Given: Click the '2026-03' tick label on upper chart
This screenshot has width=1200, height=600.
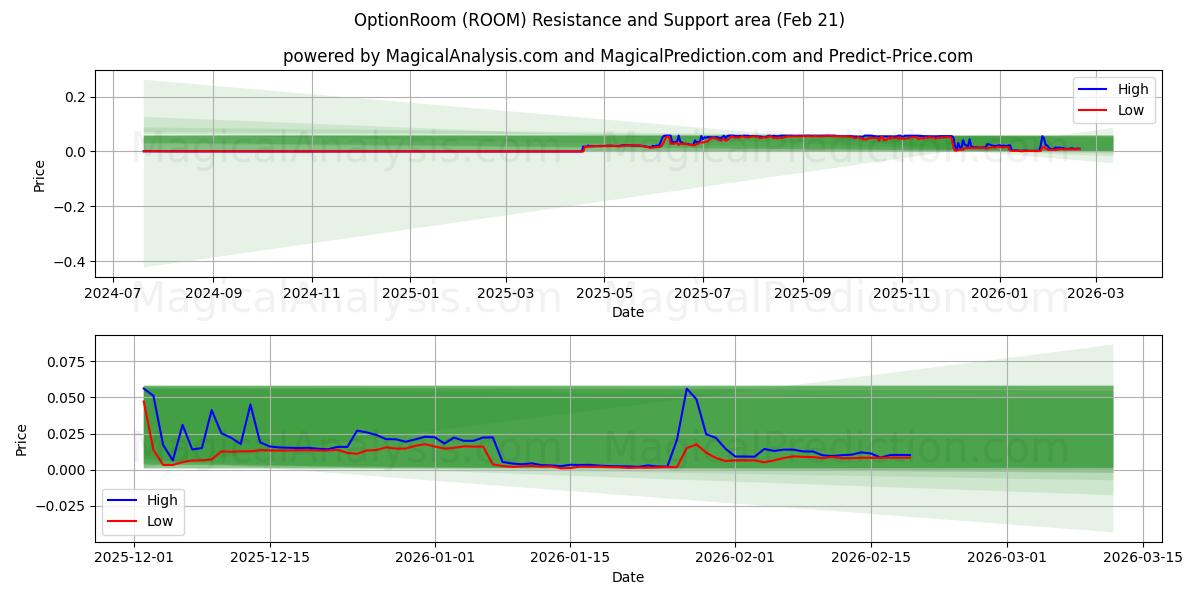Looking at the screenshot, I should click(x=1096, y=294).
